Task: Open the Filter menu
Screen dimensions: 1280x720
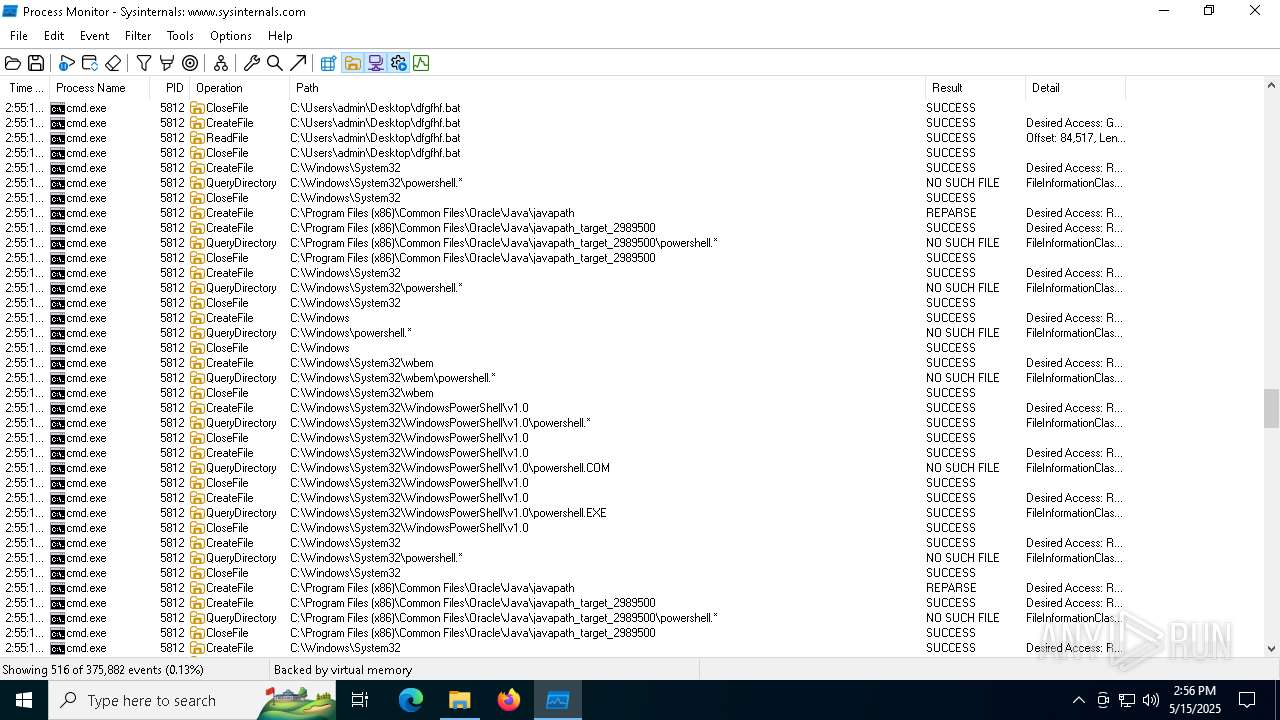Action: [x=138, y=35]
